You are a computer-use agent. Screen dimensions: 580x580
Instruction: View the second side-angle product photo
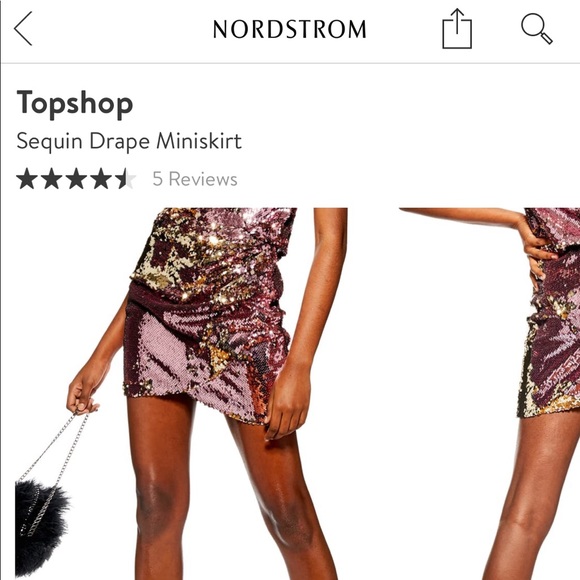coord(490,394)
